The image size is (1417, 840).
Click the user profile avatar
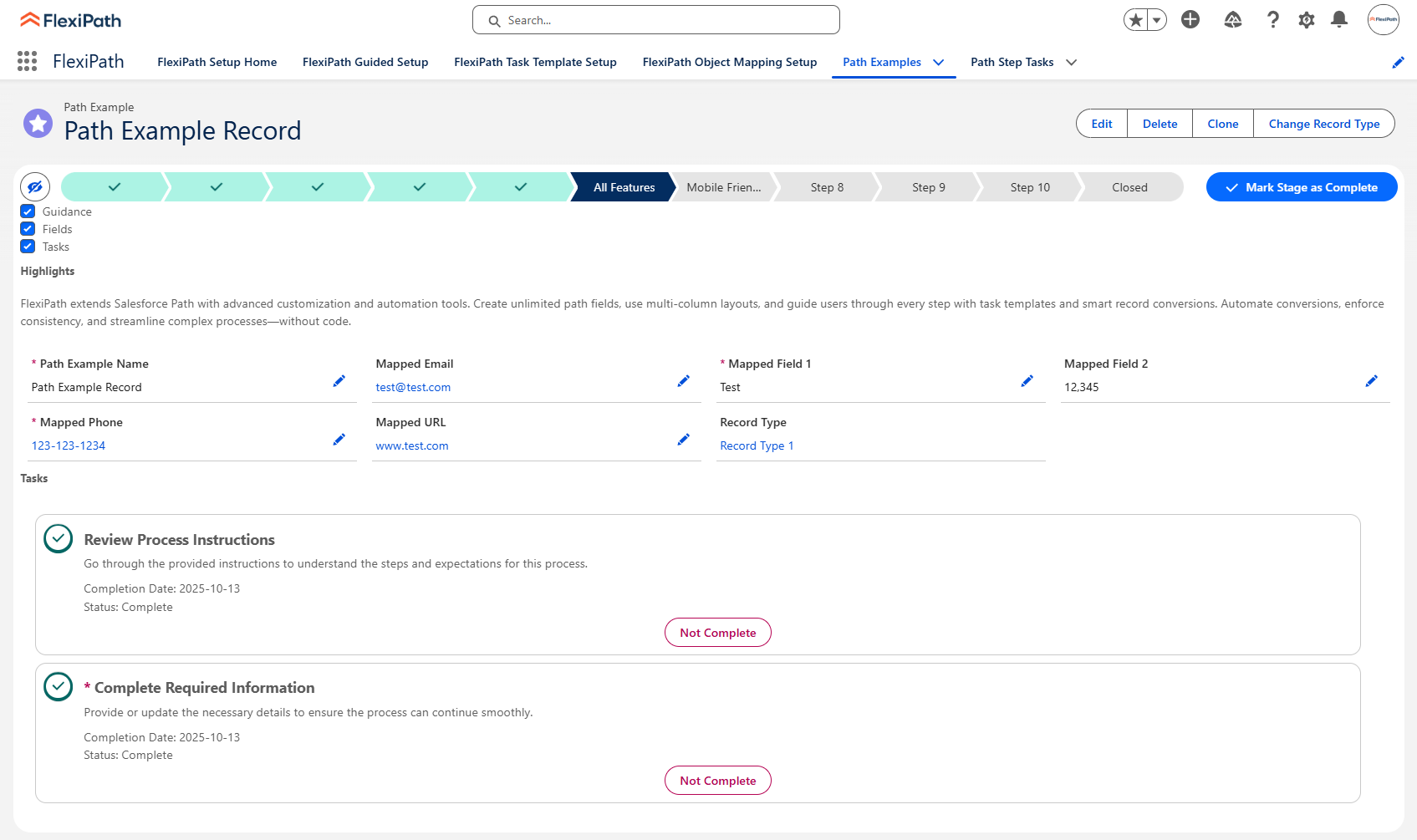click(x=1383, y=20)
